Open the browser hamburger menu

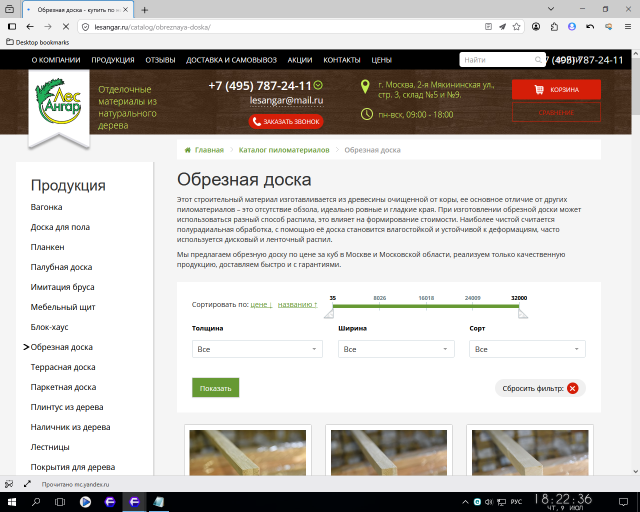[x=628, y=27]
